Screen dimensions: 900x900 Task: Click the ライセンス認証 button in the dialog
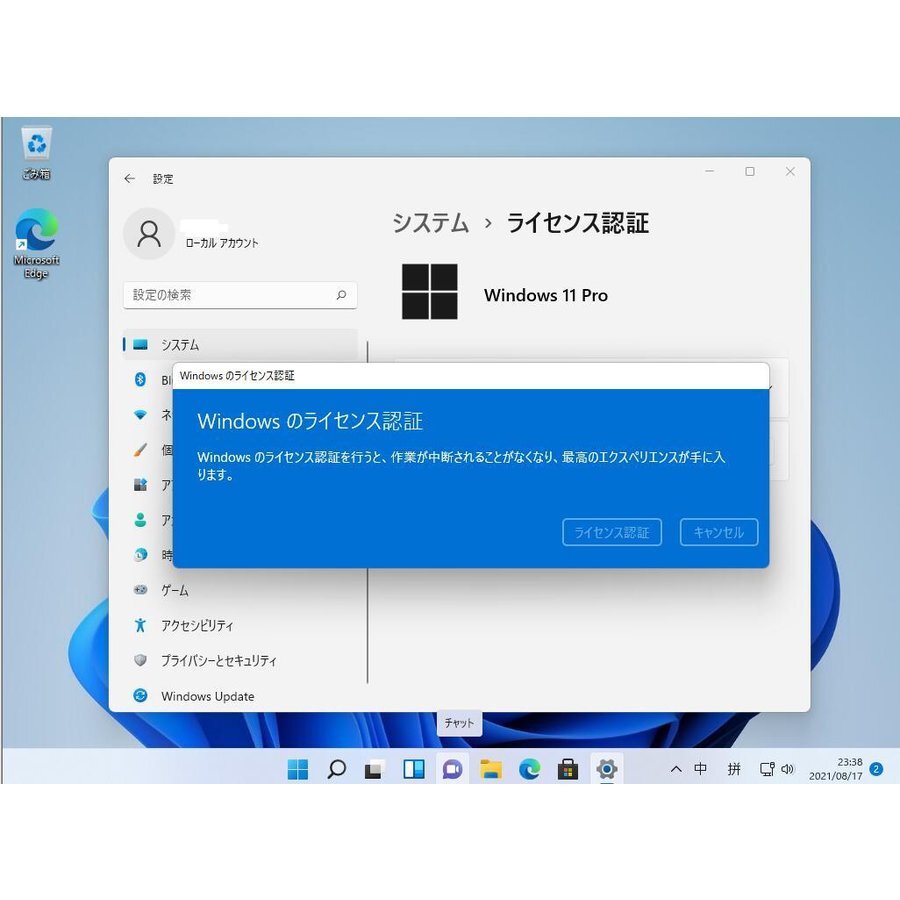click(x=611, y=532)
